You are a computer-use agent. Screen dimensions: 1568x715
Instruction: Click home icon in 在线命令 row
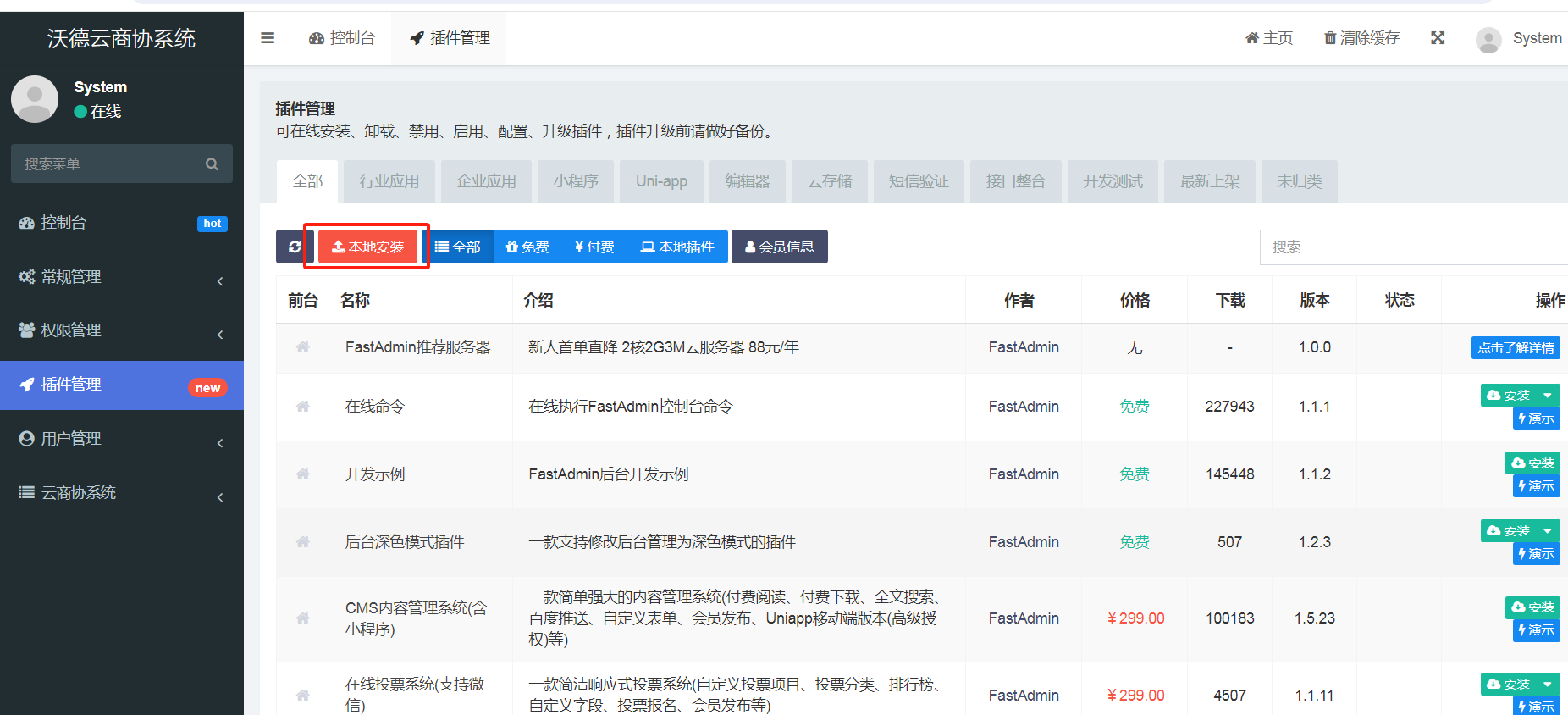coord(303,407)
